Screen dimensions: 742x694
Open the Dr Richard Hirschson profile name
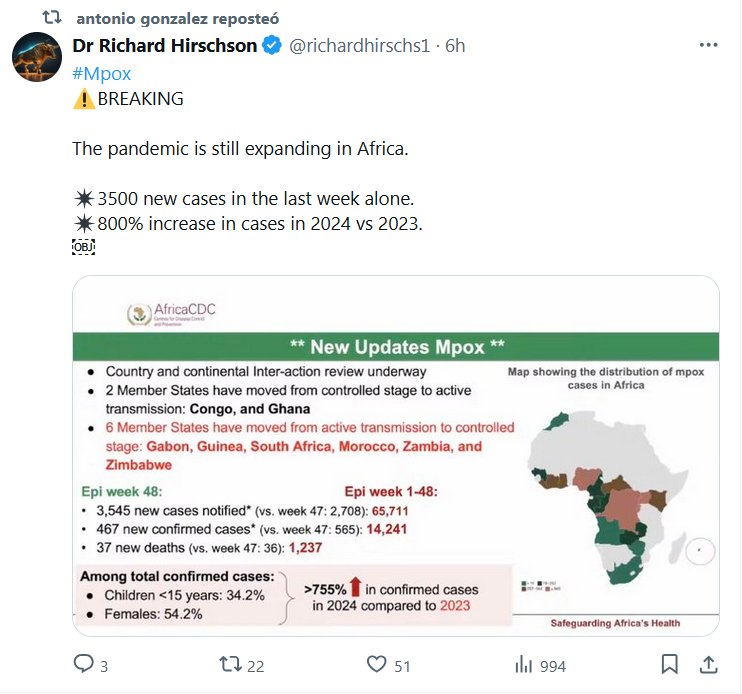[x=165, y=46]
